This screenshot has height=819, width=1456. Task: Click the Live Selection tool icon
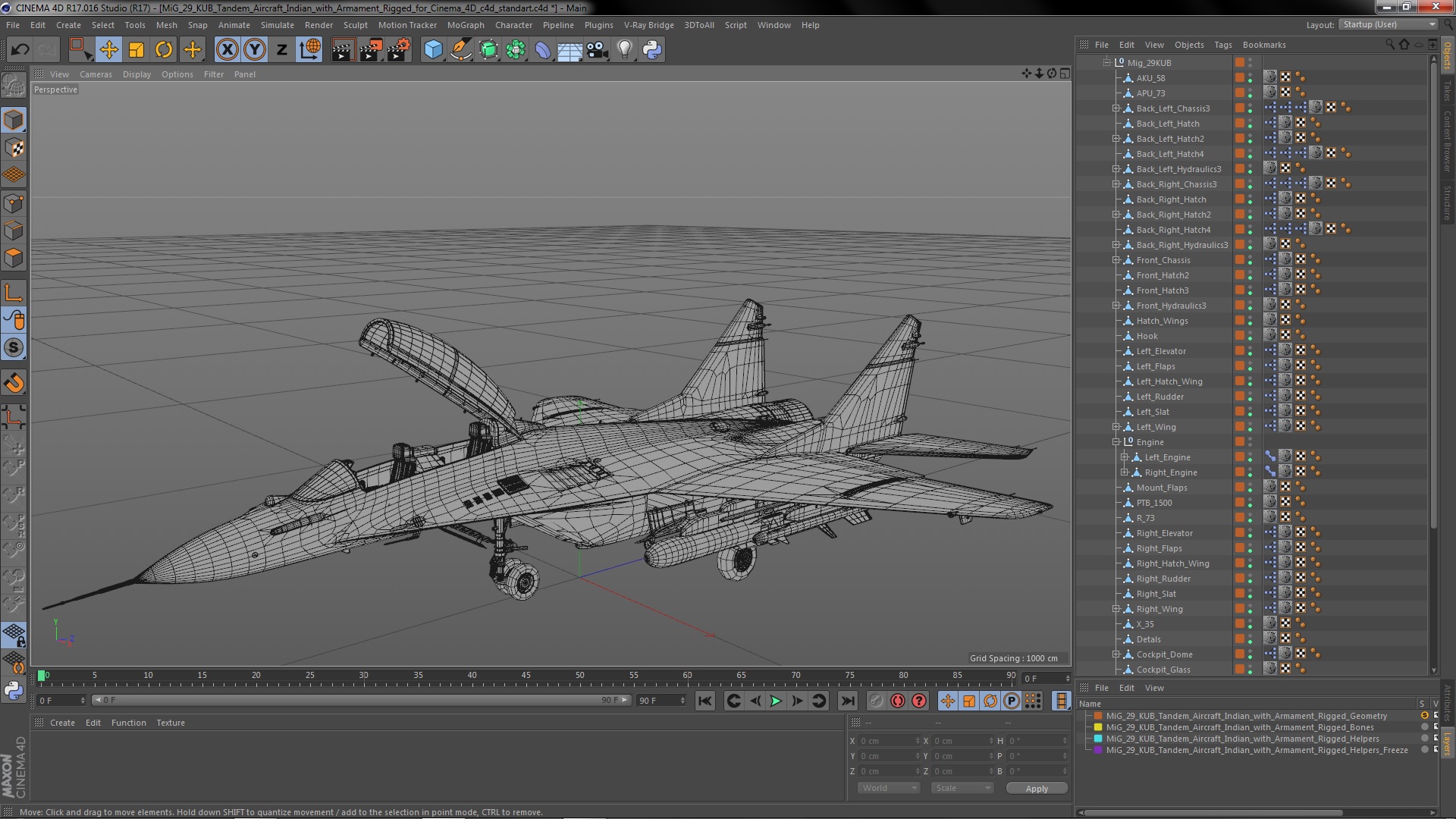click(x=80, y=50)
